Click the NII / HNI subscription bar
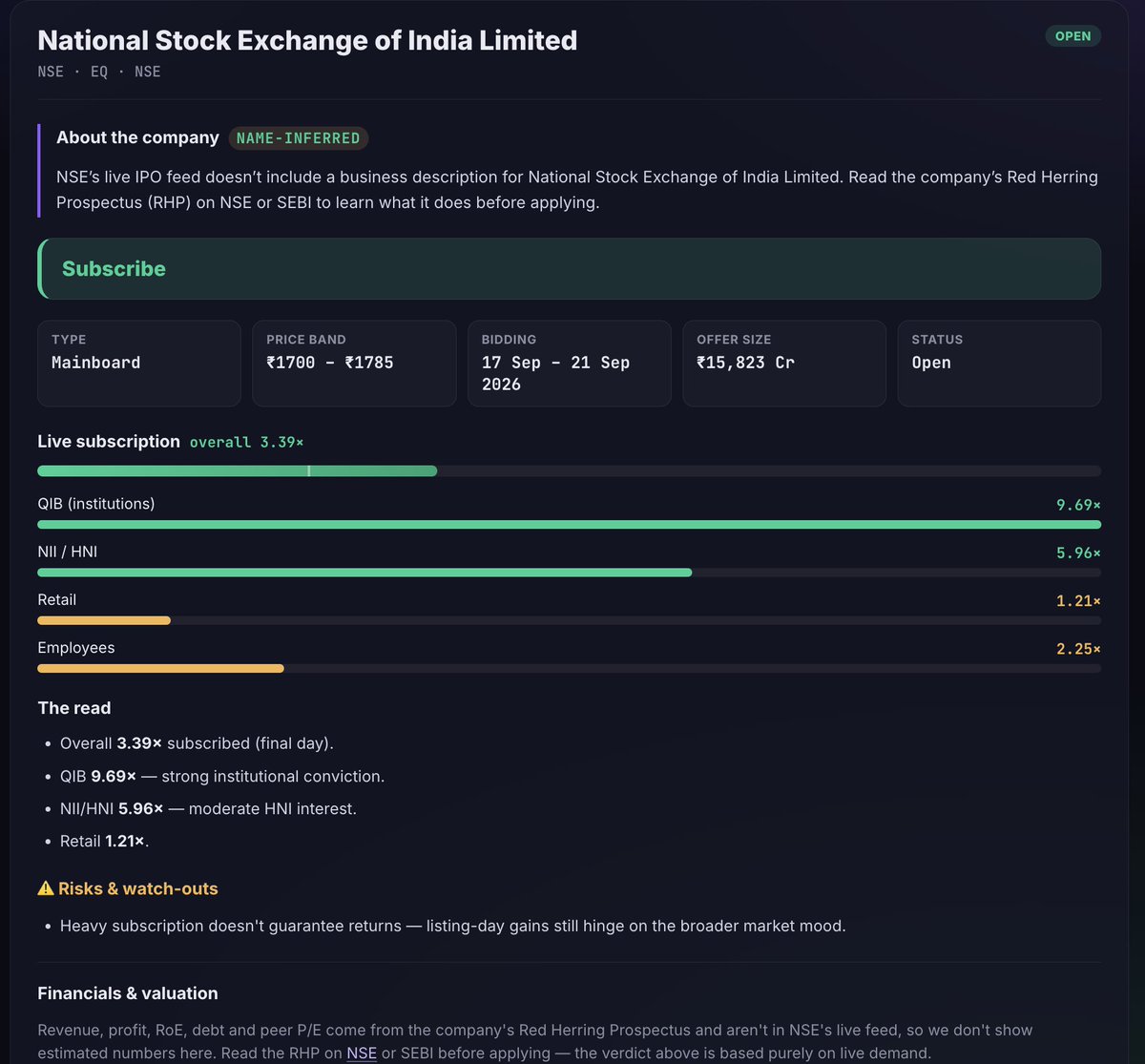Viewport: 1145px width, 1064px height. point(569,573)
